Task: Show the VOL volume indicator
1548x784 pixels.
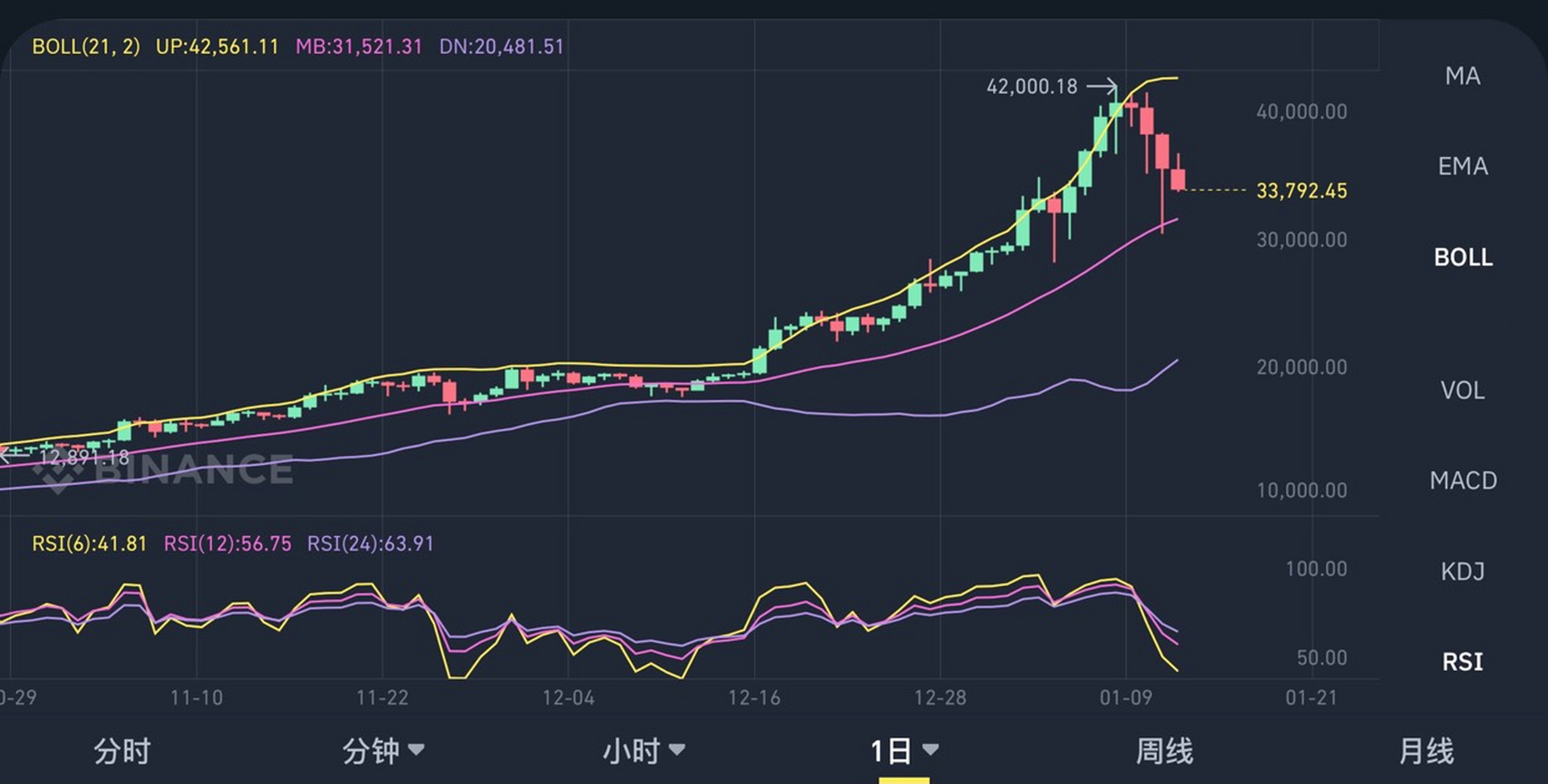Action: (x=1463, y=390)
